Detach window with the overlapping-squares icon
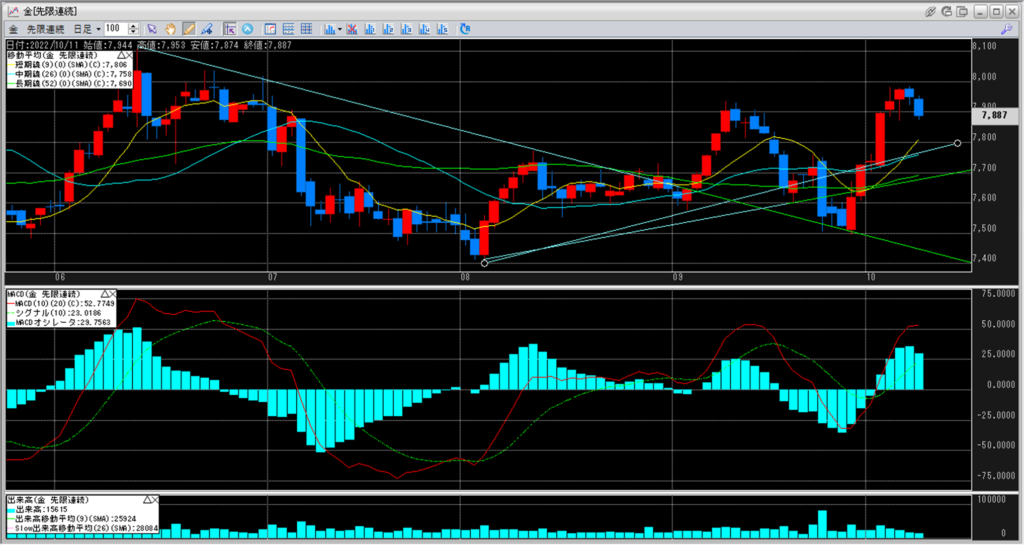The height and width of the screenshot is (545, 1024). click(x=962, y=11)
